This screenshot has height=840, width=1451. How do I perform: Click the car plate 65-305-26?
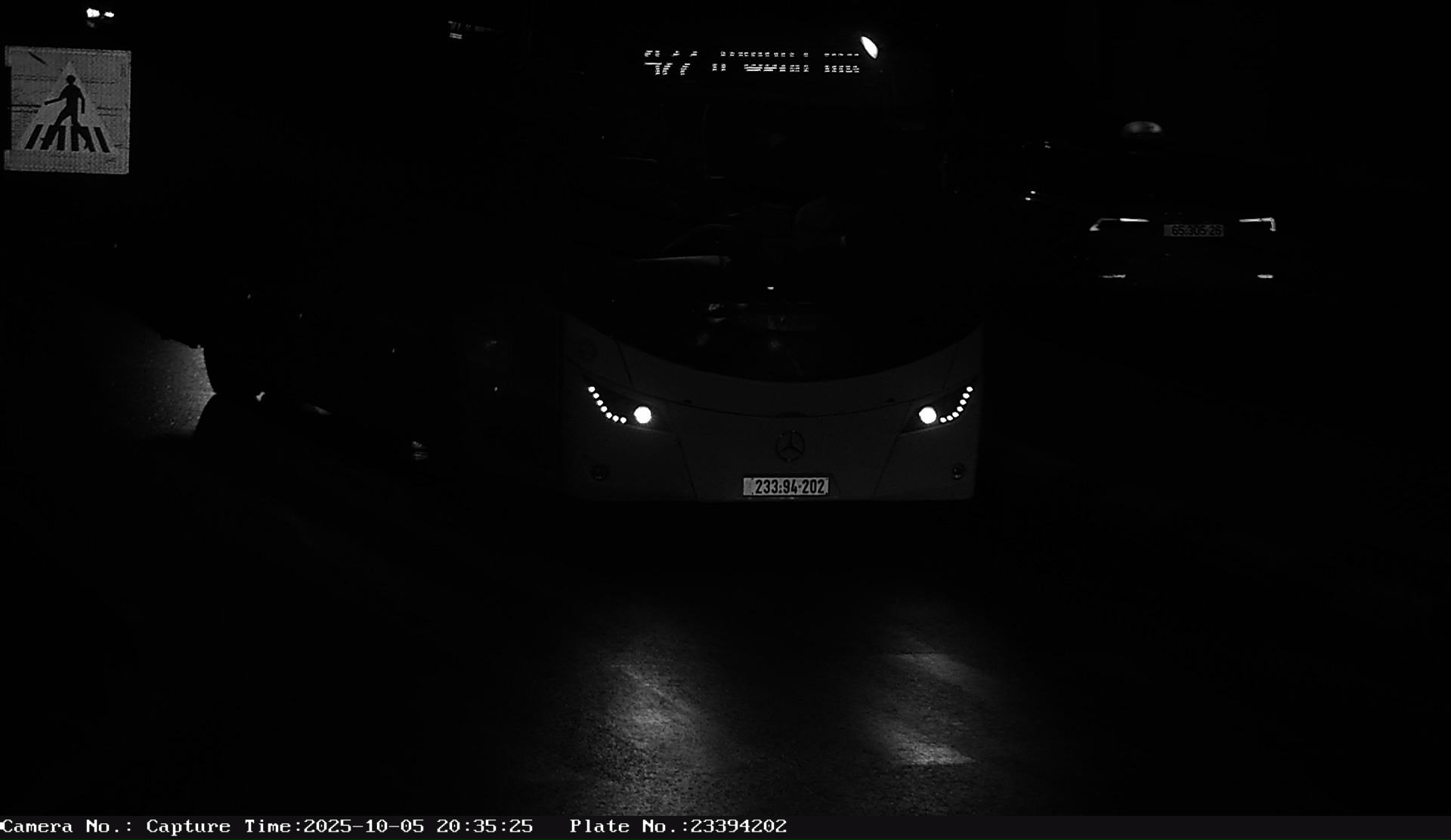click(x=1193, y=230)
